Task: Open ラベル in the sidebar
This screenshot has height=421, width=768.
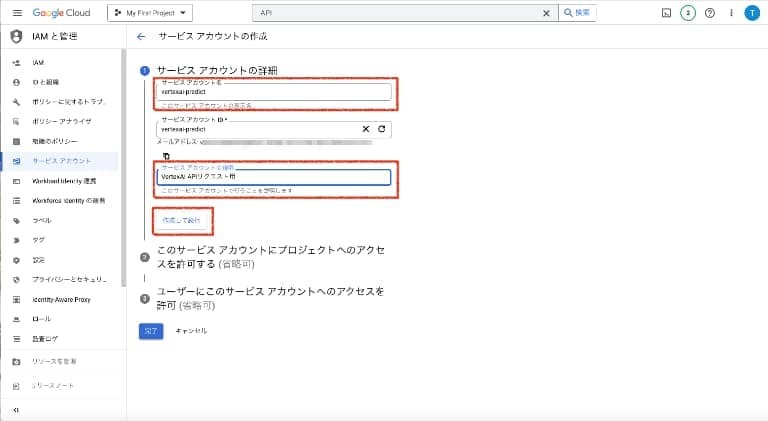Action: tap(61, 221)
